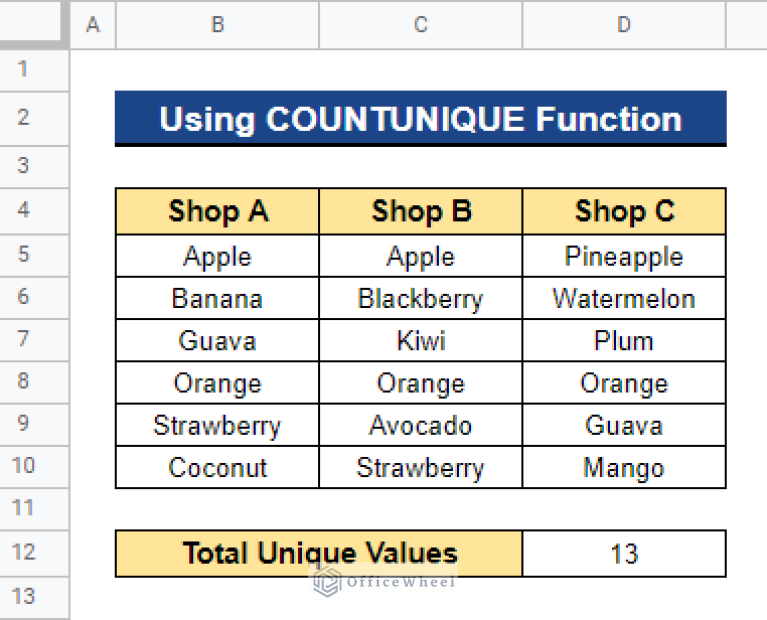Click the 'Total Unique Values' cell
Image resolution: width=767 pixels, height=620 pixels.
319,554
